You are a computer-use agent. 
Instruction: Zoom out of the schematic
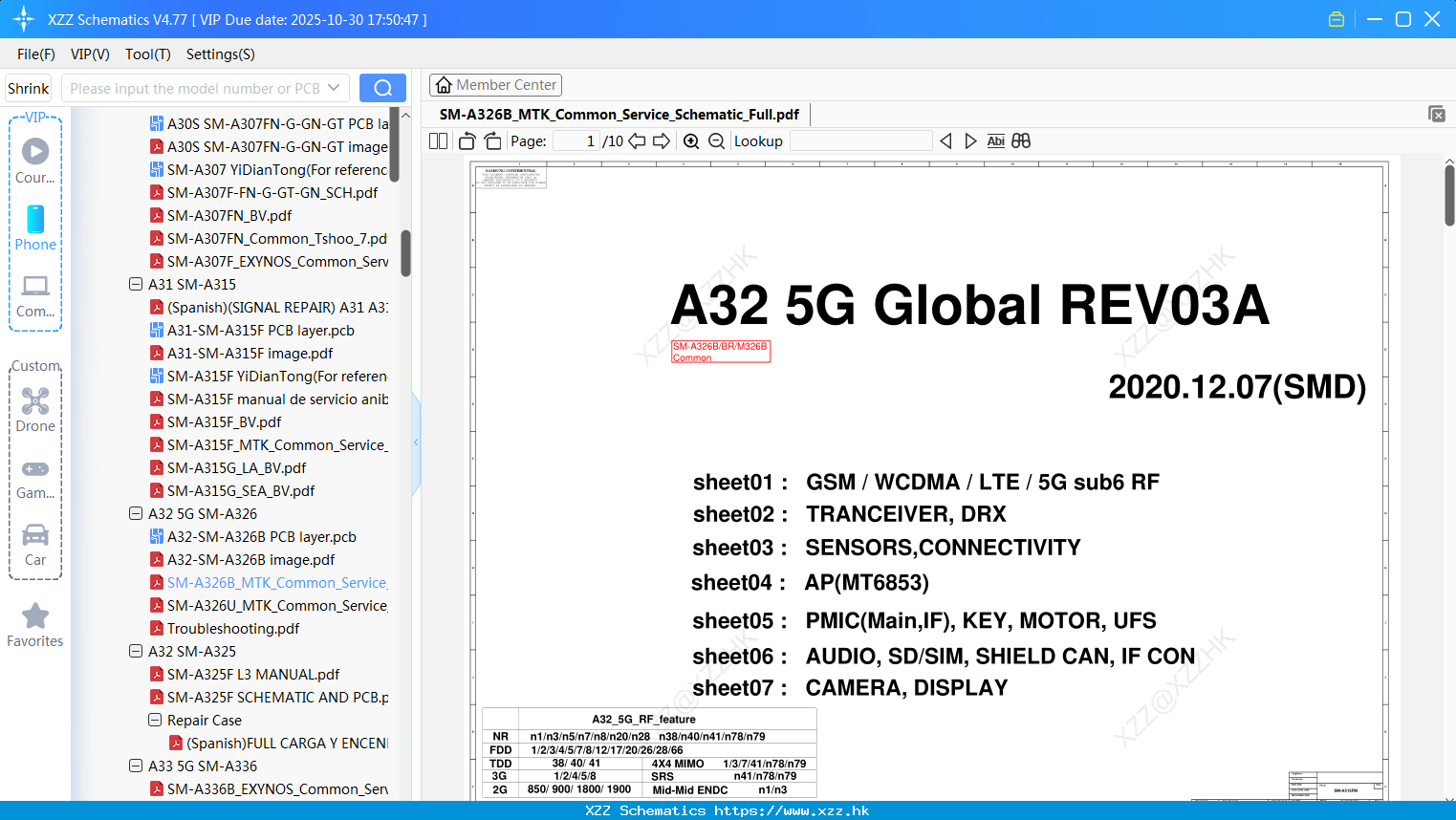(x=717, y=140)
